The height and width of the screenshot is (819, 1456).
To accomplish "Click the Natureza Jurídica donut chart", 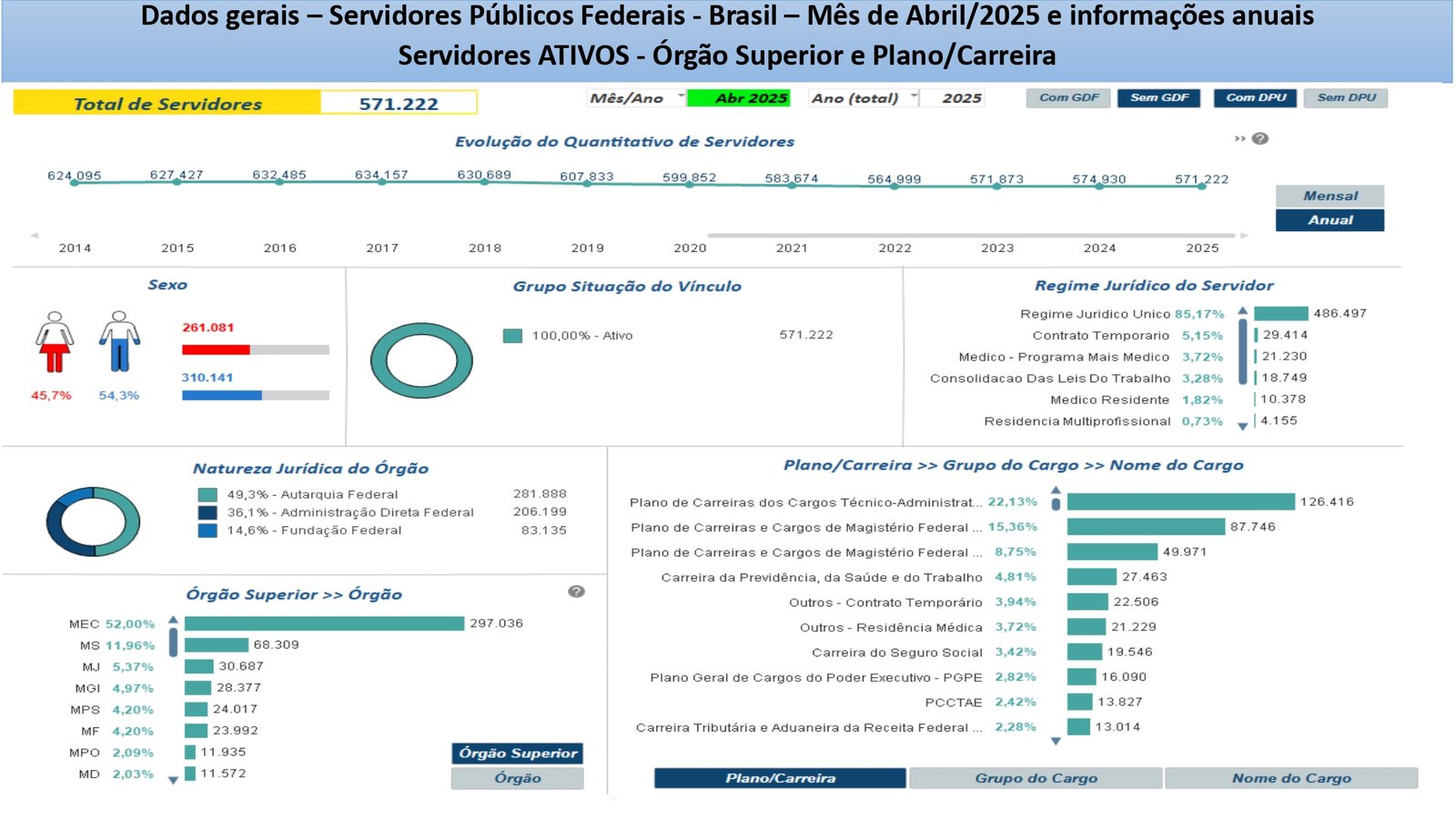I will click(93, 522).
